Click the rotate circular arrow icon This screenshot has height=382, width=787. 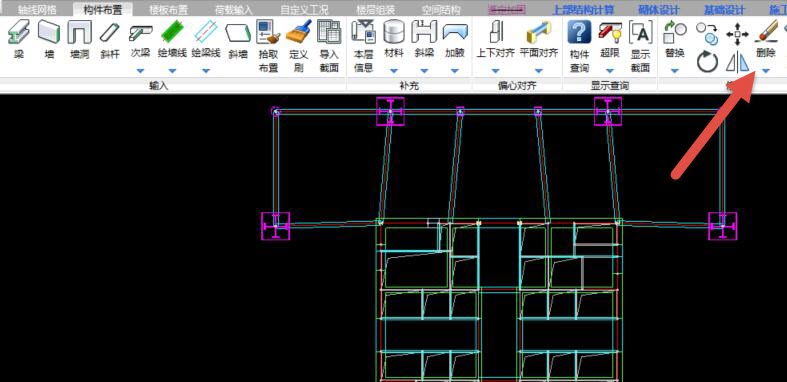click(707, 62)
